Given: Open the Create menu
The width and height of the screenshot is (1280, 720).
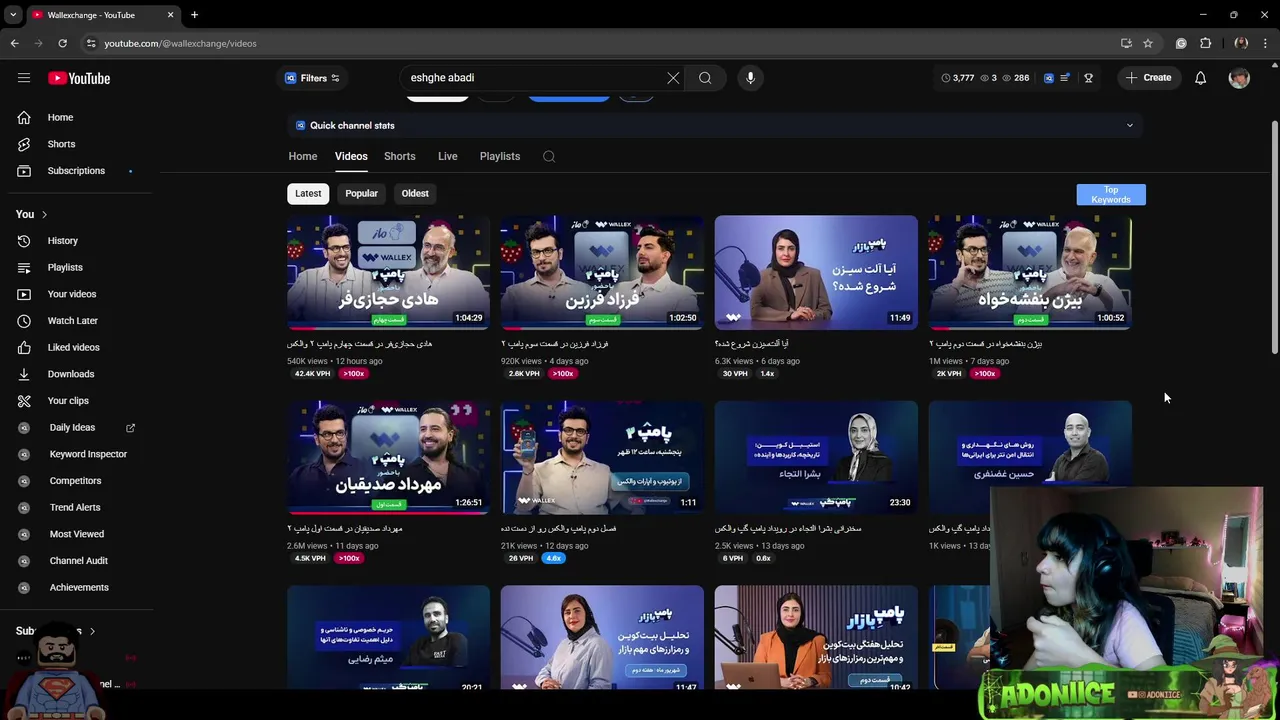Looking at the screenshot, I should tap(1147, 78).
